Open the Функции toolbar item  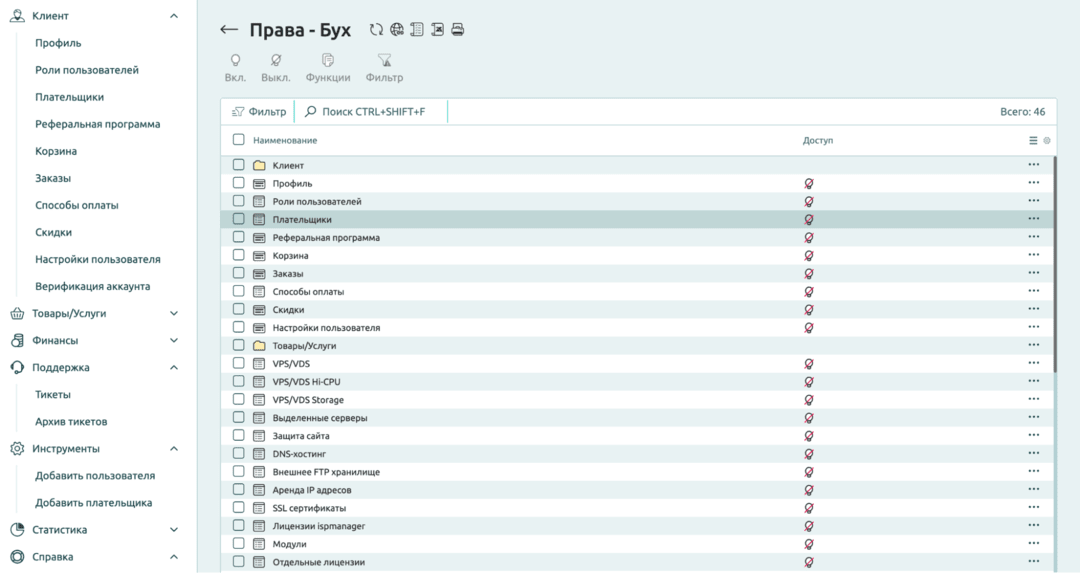click(328, 61)
